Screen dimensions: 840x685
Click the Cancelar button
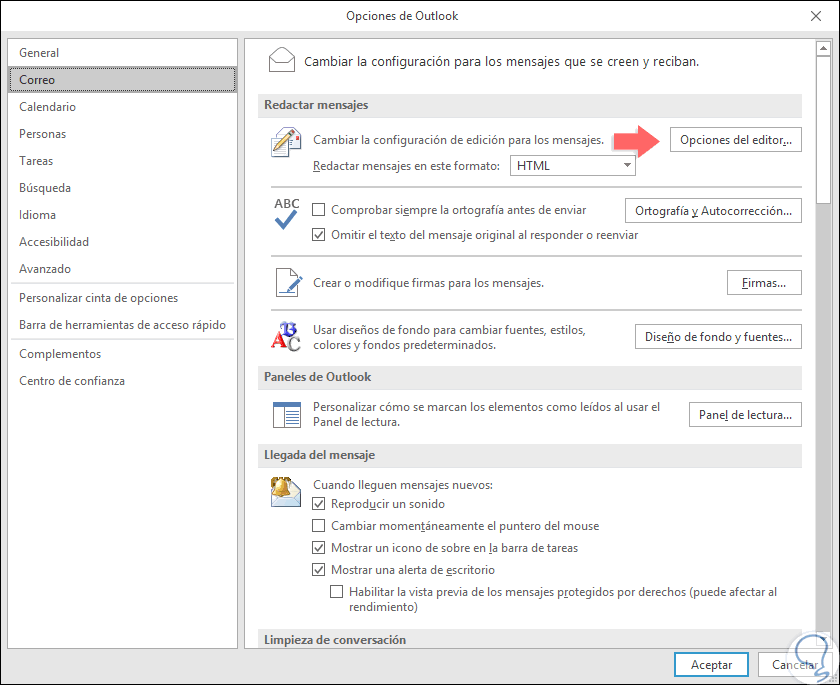coord(794,665)
